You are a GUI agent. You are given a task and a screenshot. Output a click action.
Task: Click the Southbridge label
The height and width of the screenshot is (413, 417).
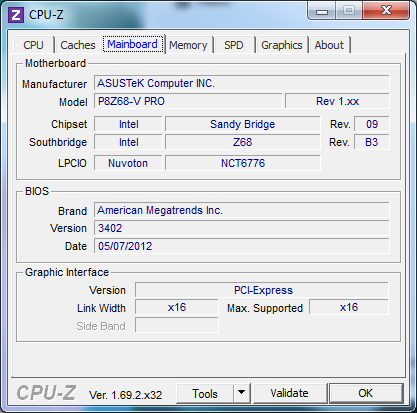click(58, 142)
